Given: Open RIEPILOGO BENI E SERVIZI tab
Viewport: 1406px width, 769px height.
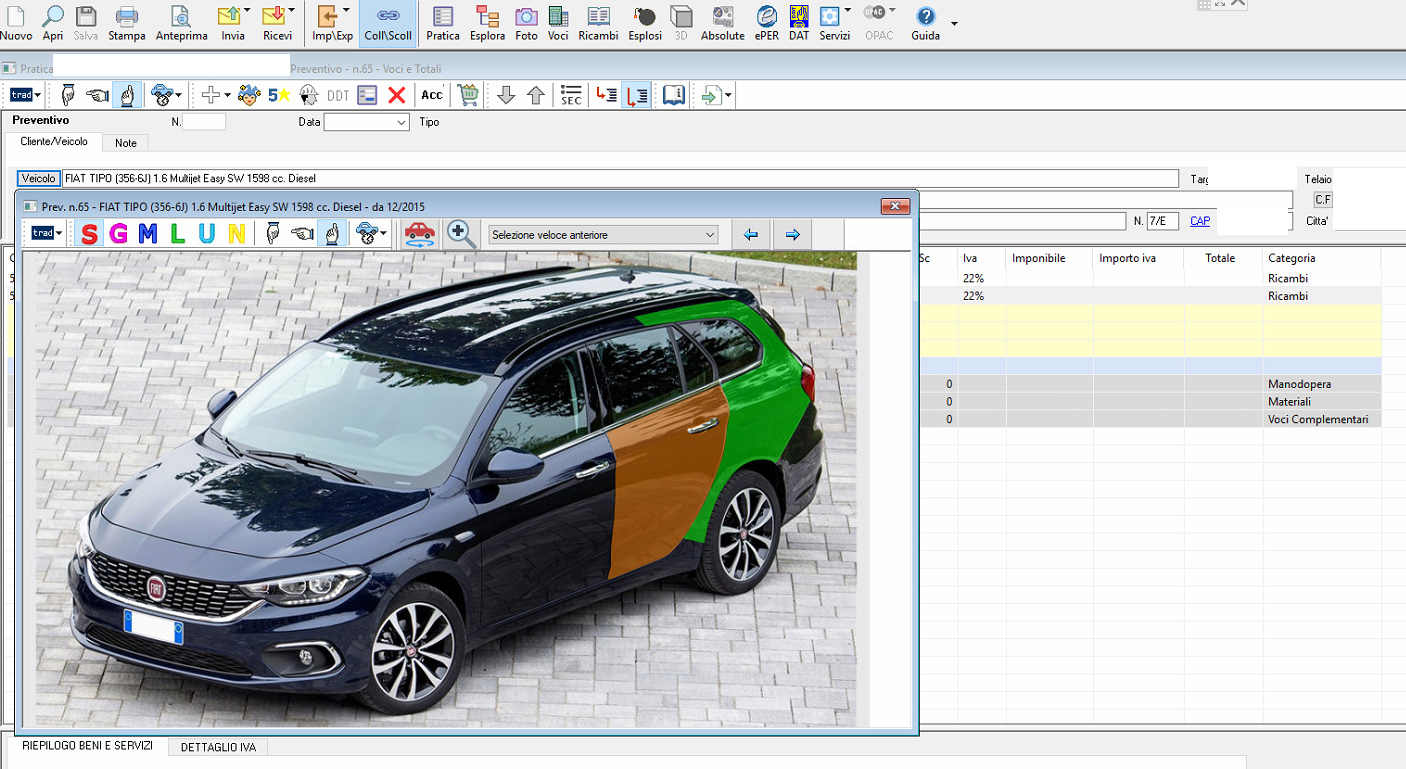Looking at the screenshot, I should point(87,746).
